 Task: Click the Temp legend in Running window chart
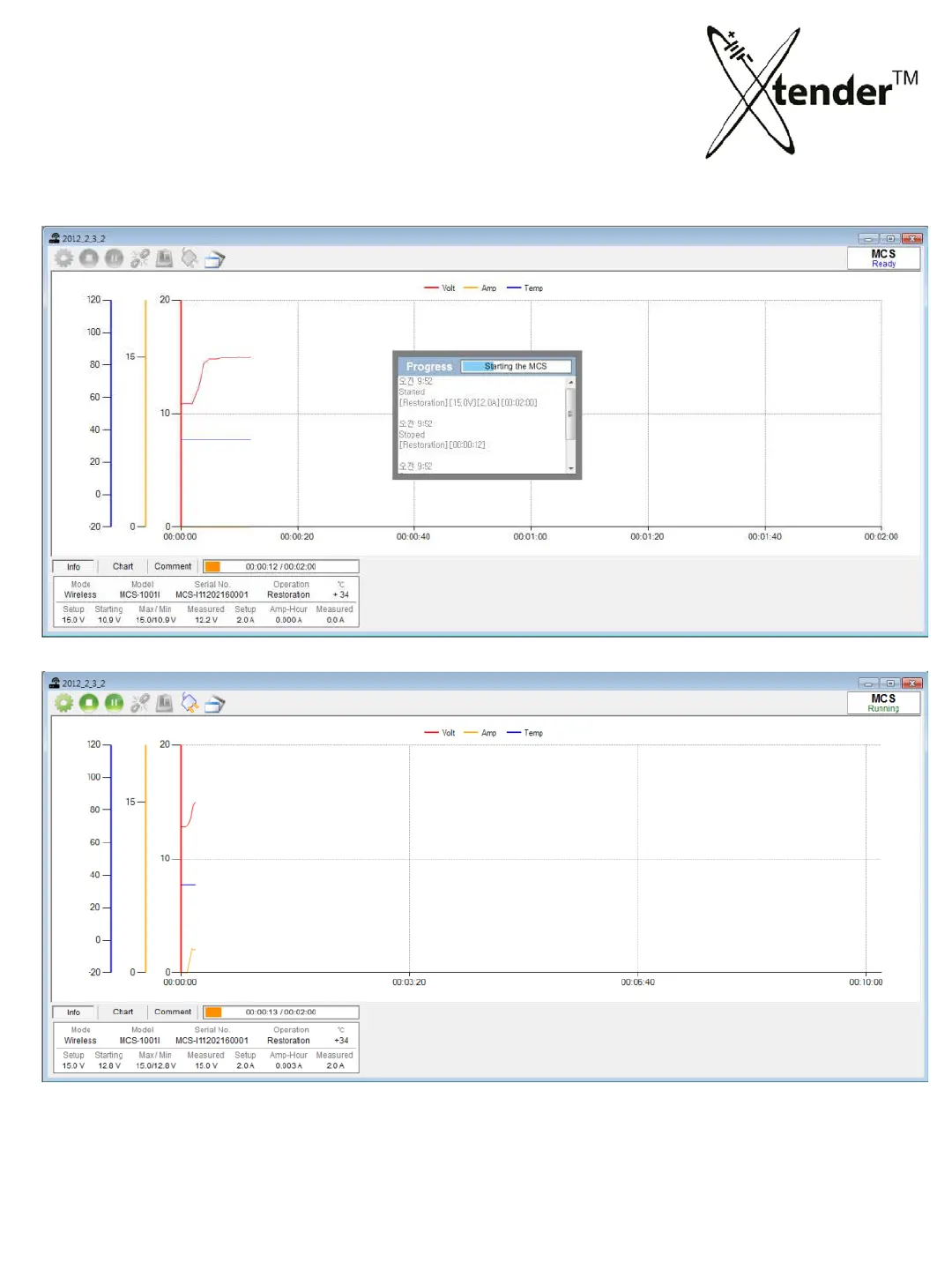point(525,733)
